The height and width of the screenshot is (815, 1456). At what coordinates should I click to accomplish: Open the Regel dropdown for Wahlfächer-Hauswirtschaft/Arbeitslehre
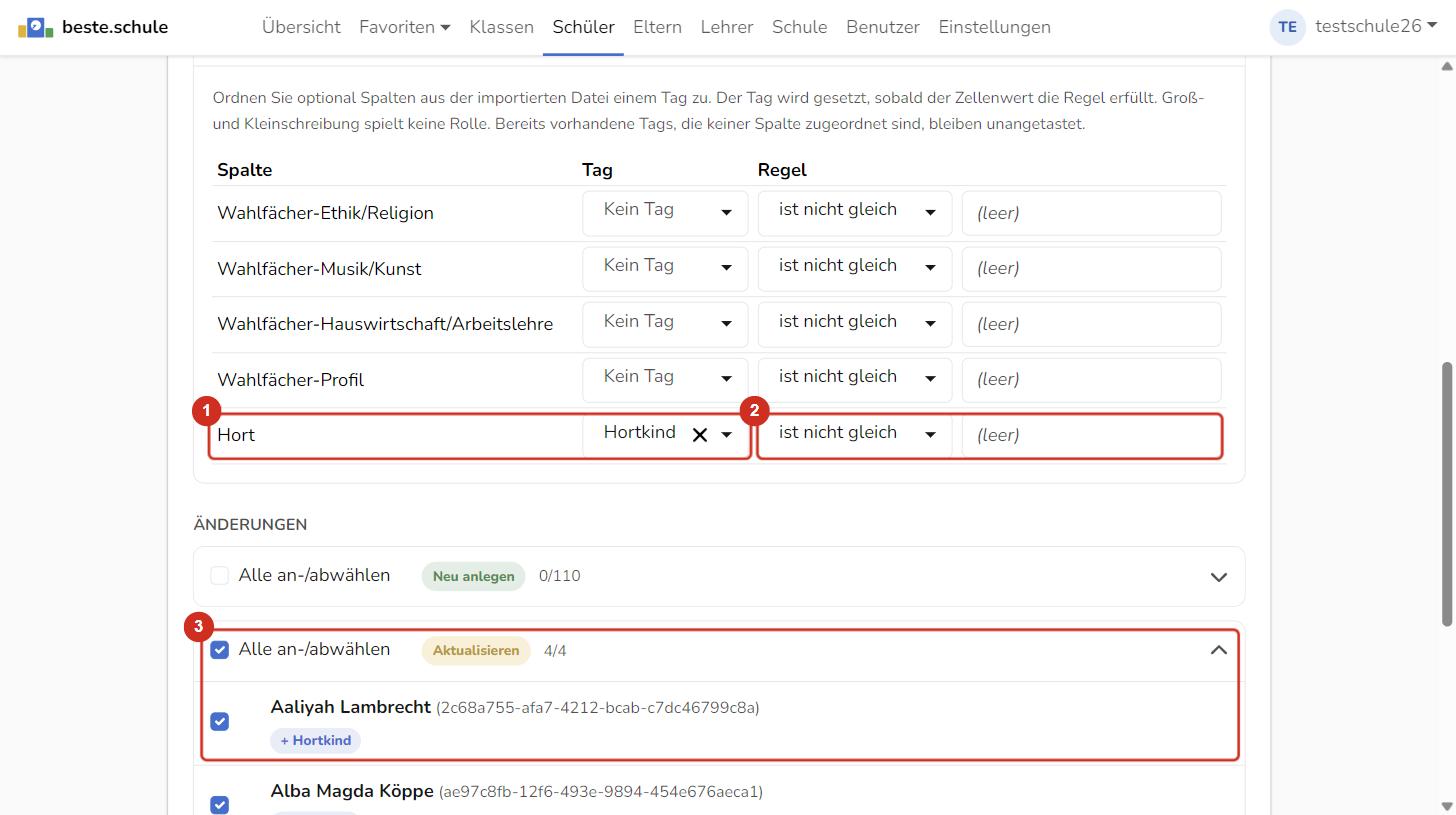point(855,324)
